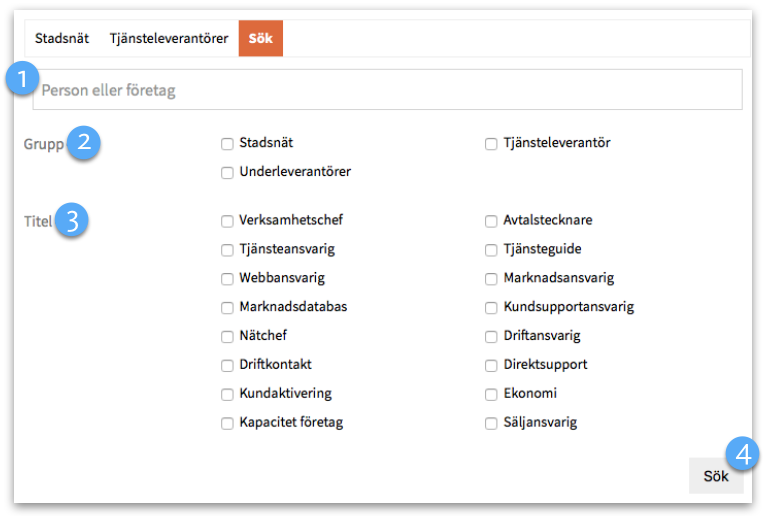Enable the Direktsupport checkbox
Screen dimensions: 766x520
(x=491, y=365)
